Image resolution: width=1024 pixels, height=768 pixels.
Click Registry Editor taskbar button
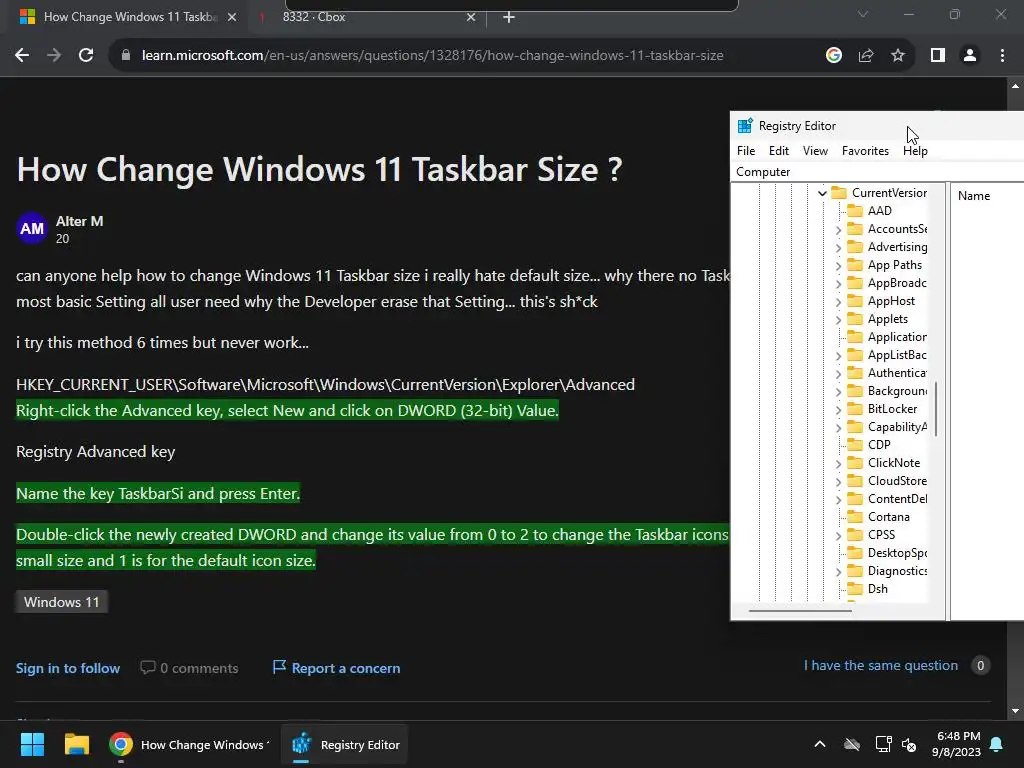pos(345,744)
